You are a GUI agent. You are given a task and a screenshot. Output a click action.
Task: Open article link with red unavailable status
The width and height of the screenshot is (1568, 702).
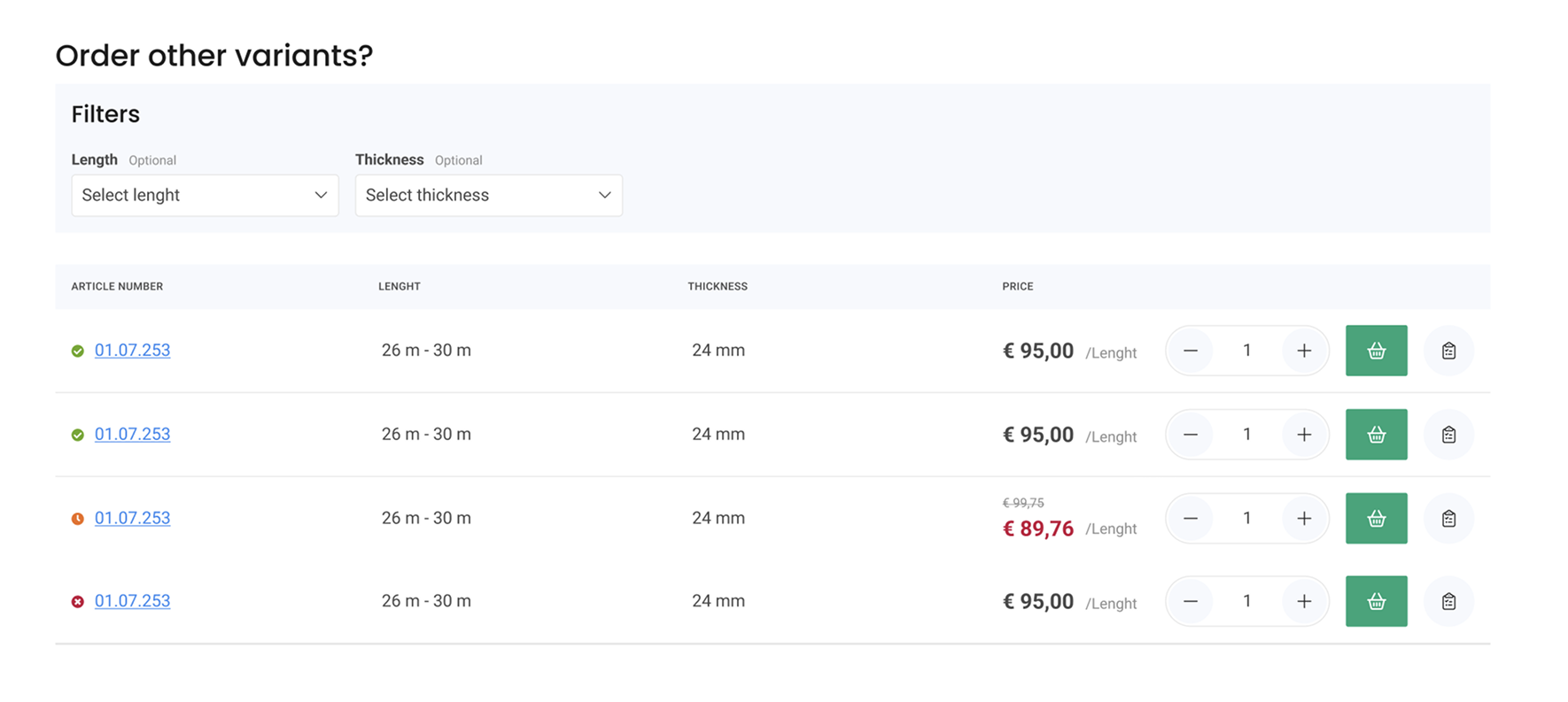pyautogui.click(x=132, y=601)
